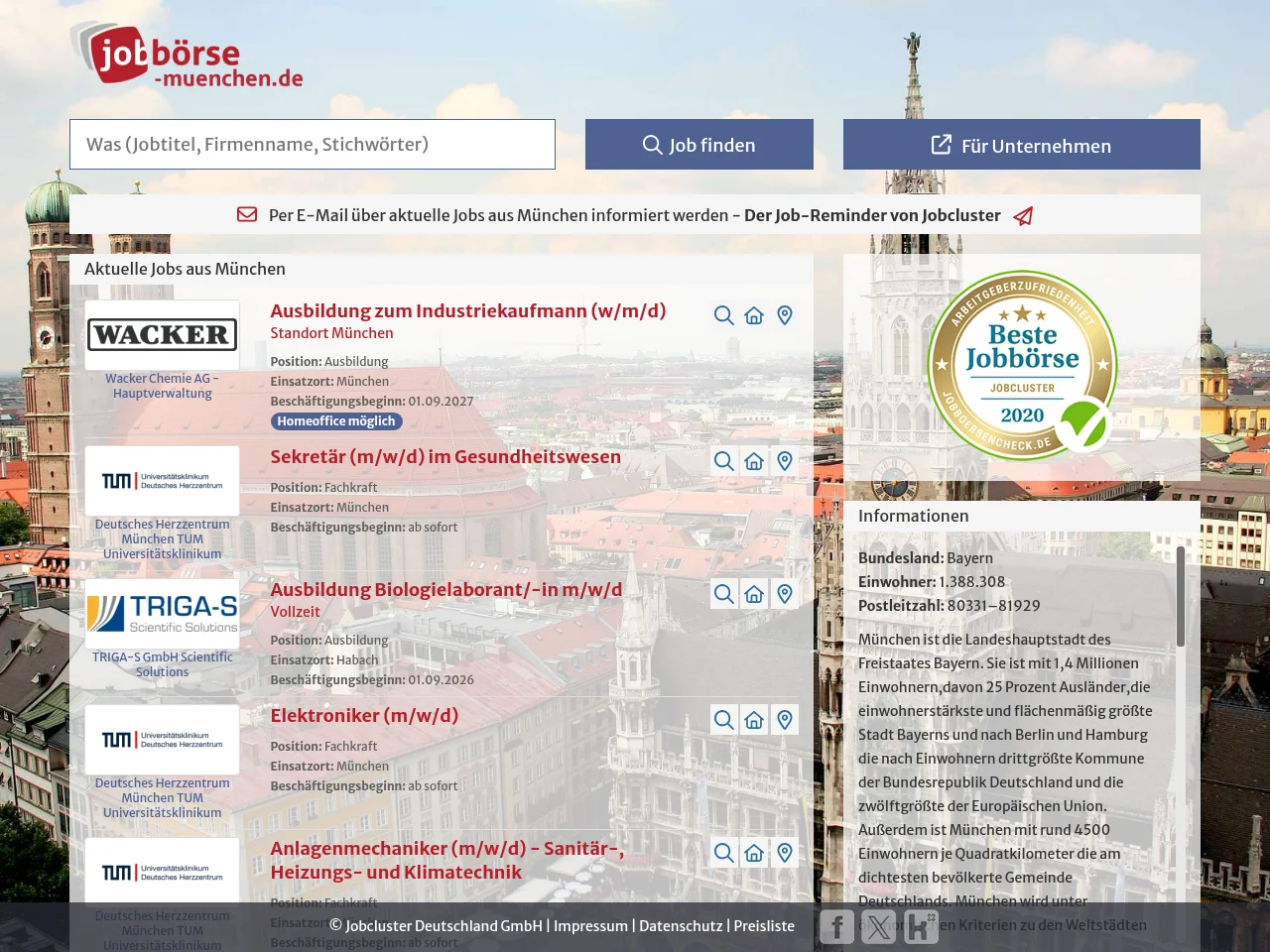The image size is (1270, 952).
Task: Open the Preisliste footer link
Action: [764, 925]
